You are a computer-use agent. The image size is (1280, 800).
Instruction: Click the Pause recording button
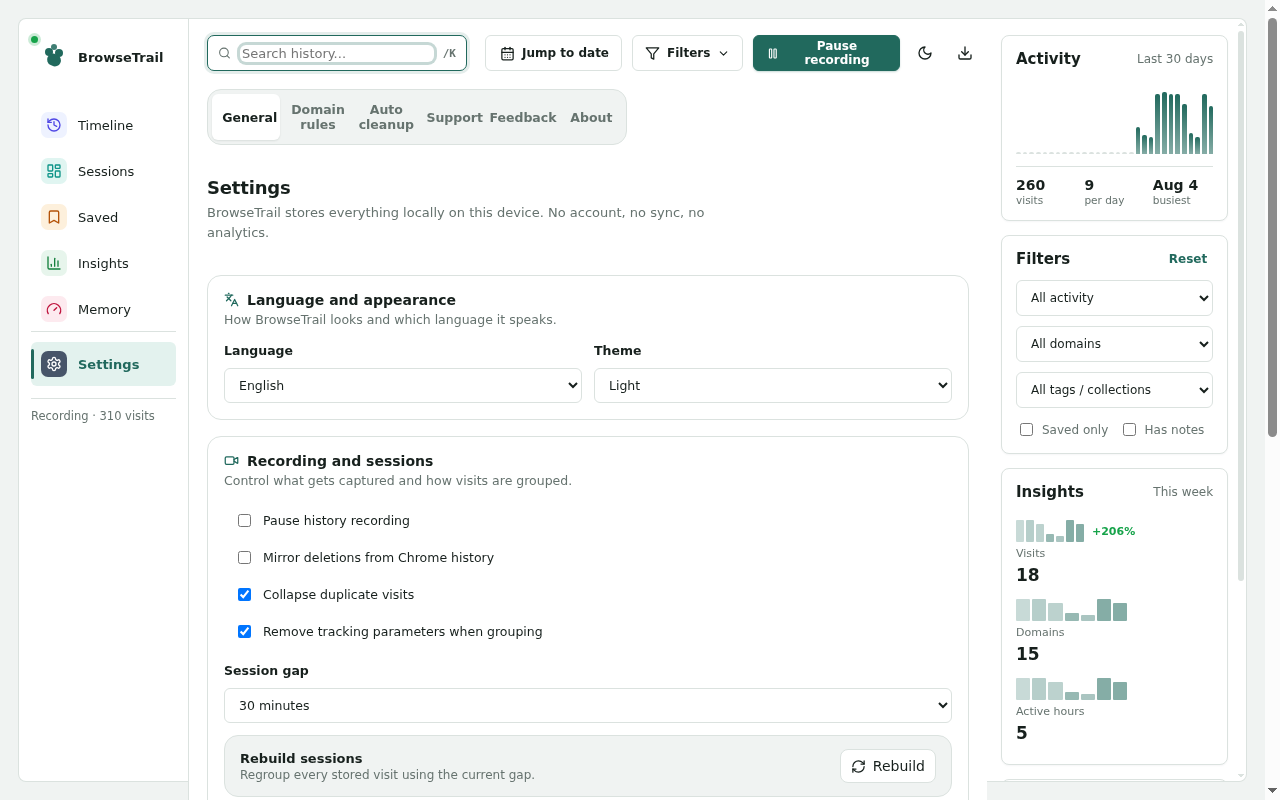[x=826, y=53]
